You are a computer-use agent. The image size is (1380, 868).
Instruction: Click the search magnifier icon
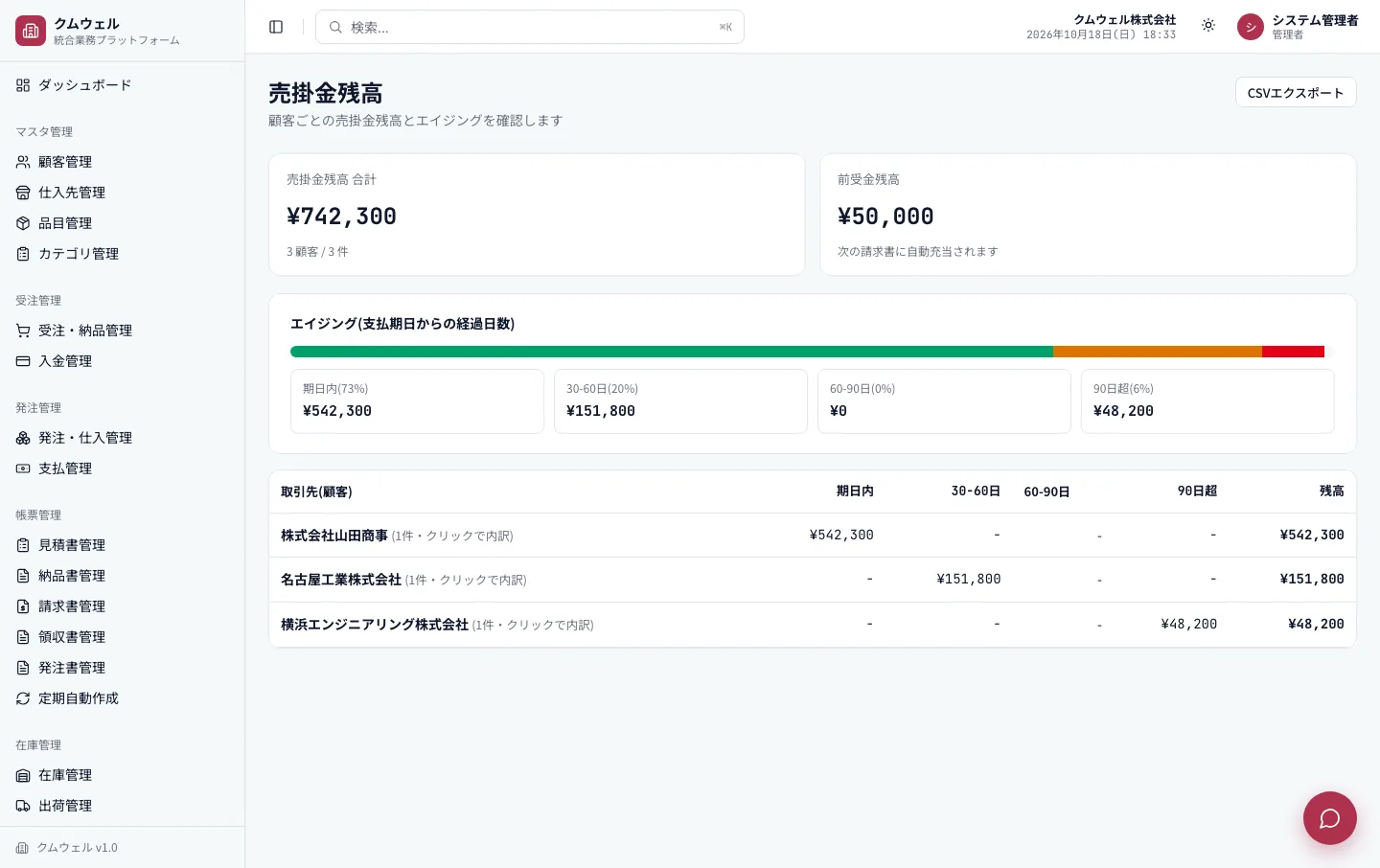335,27
